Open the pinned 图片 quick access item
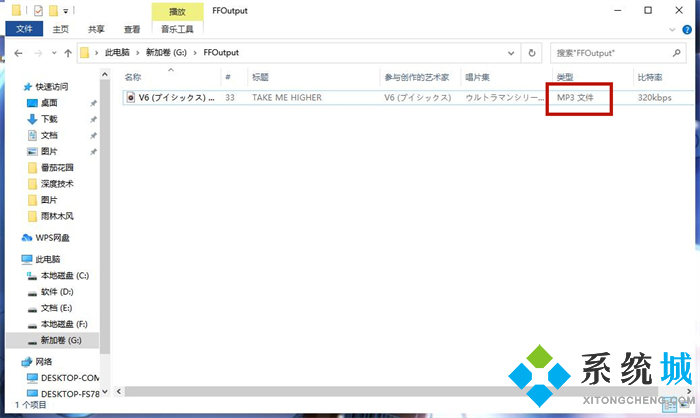The image size is (700, 418). click(x=49, y=151)
